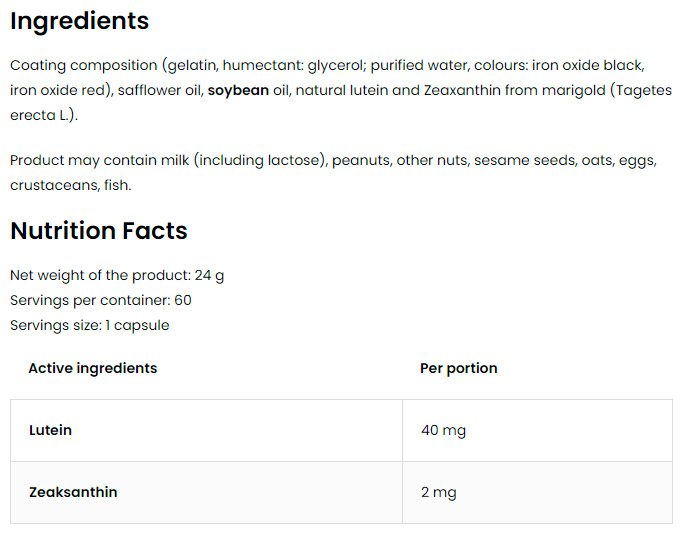Select the Lutein row label

(x=50, y=430)
